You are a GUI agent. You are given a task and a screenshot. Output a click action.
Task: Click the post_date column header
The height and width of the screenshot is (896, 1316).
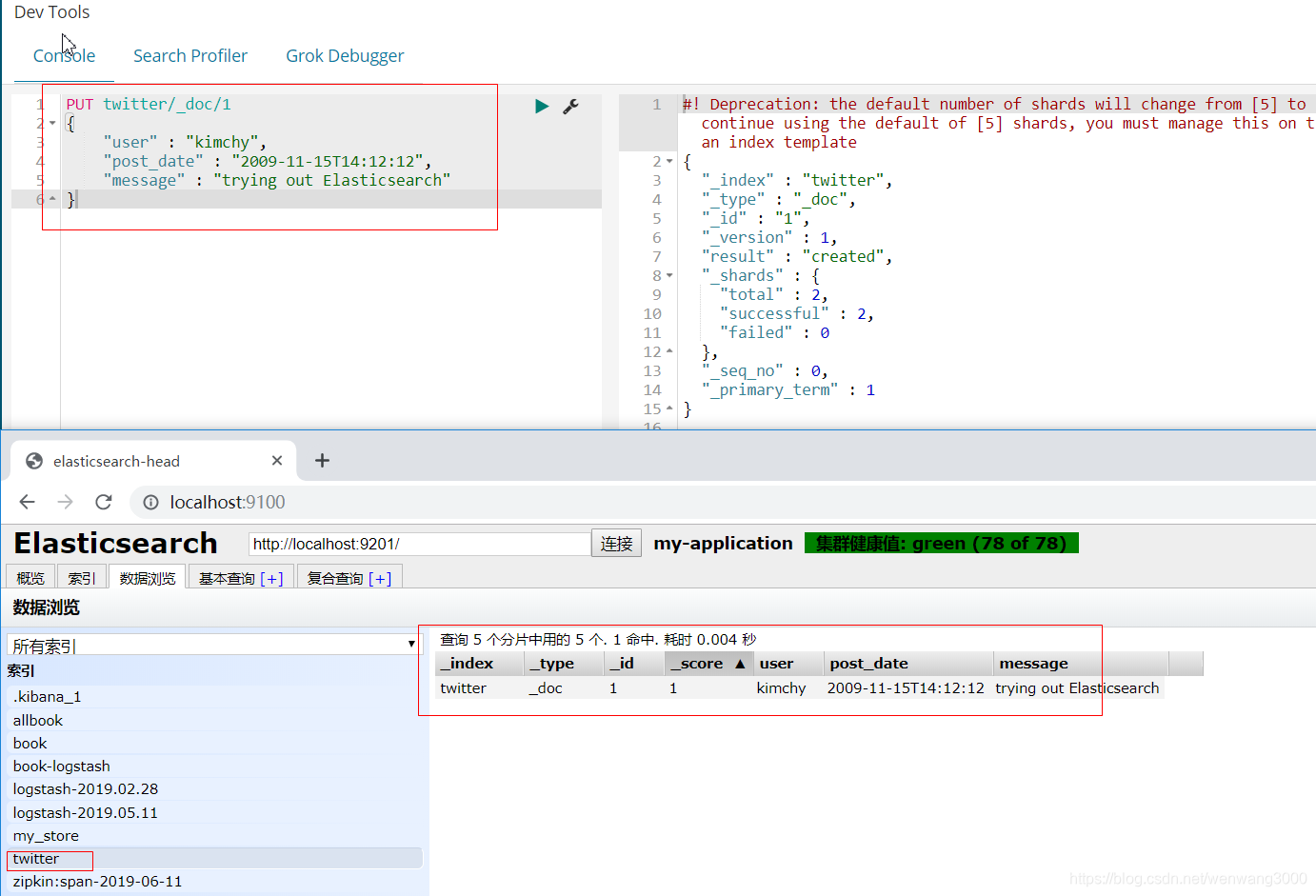(908, 664)
